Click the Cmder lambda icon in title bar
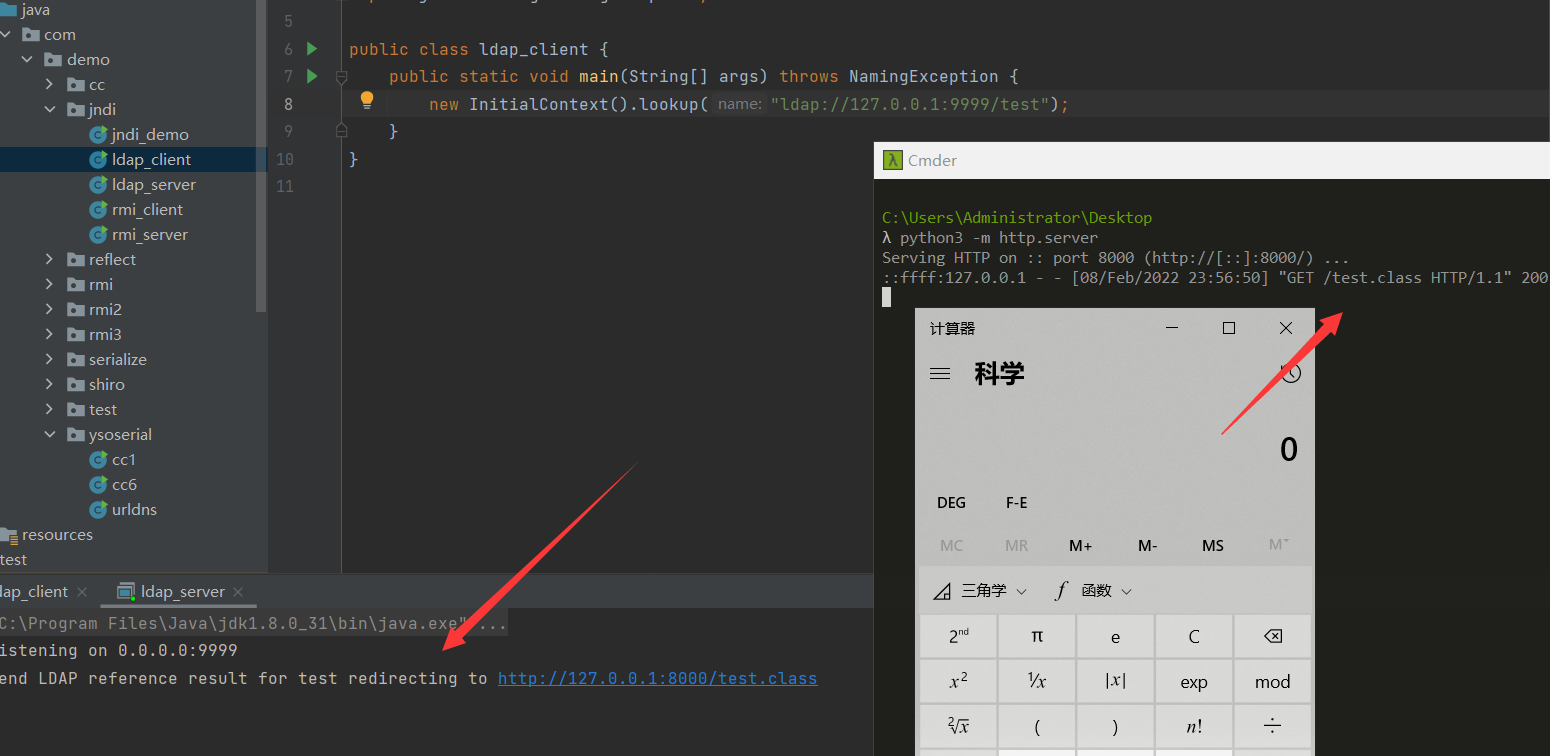 coord(892,160)
